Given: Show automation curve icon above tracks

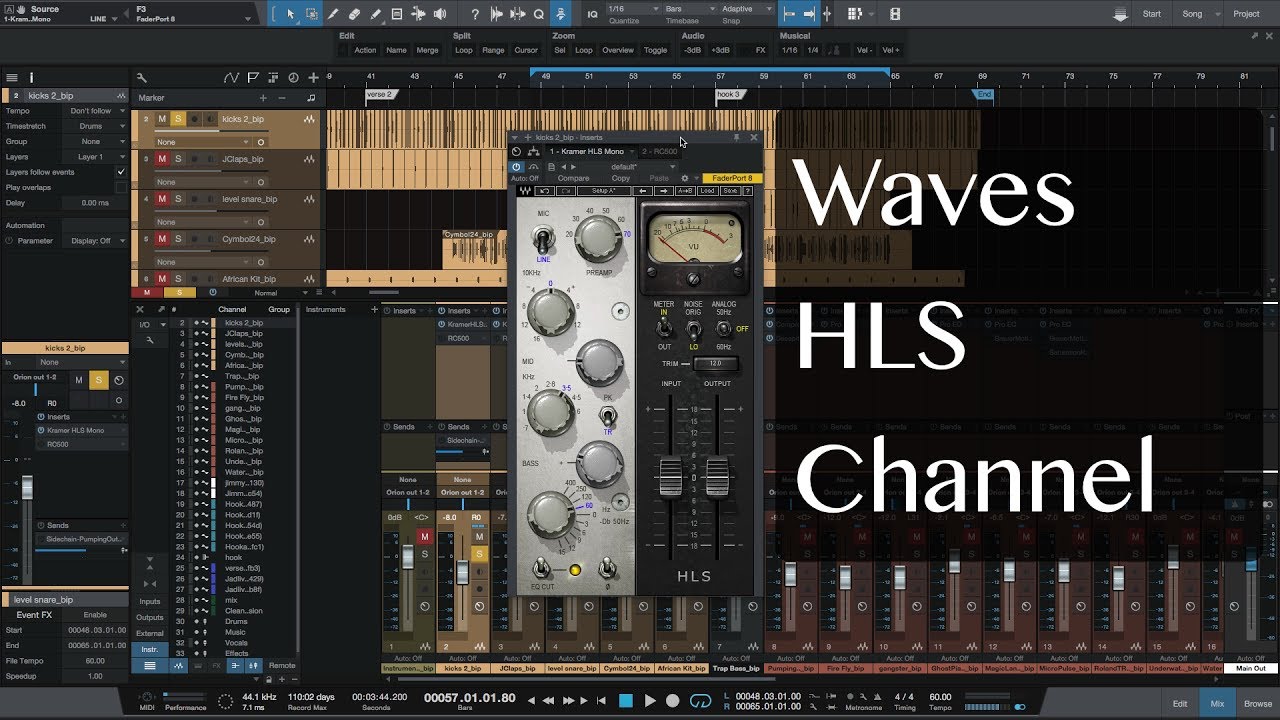Looking at the screenshot, I should click(x=232, y=77).
